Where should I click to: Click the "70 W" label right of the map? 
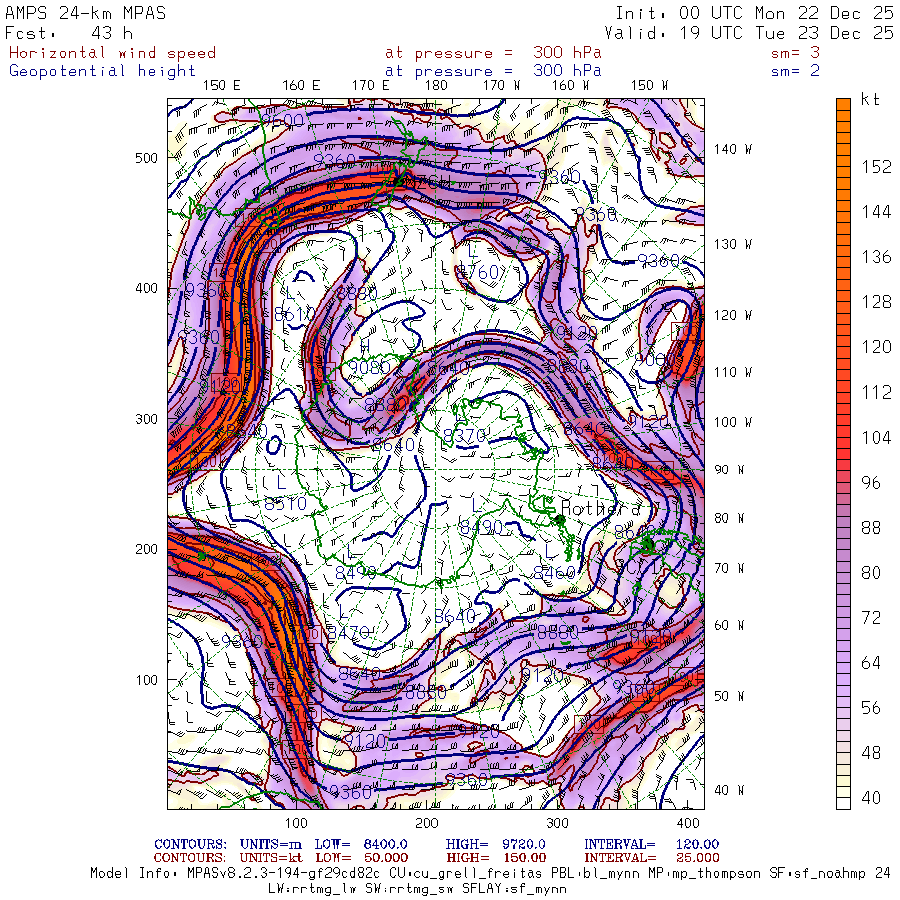click(729, 569)
